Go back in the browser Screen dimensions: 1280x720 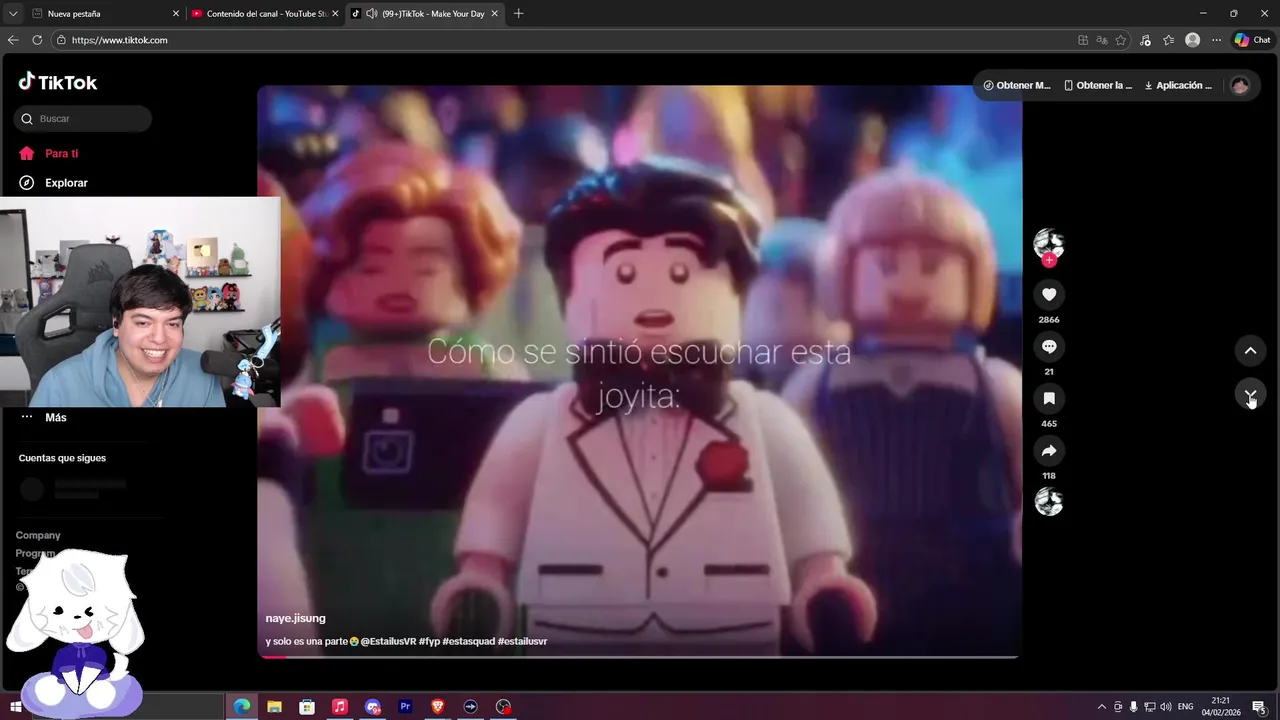point(13,40)
